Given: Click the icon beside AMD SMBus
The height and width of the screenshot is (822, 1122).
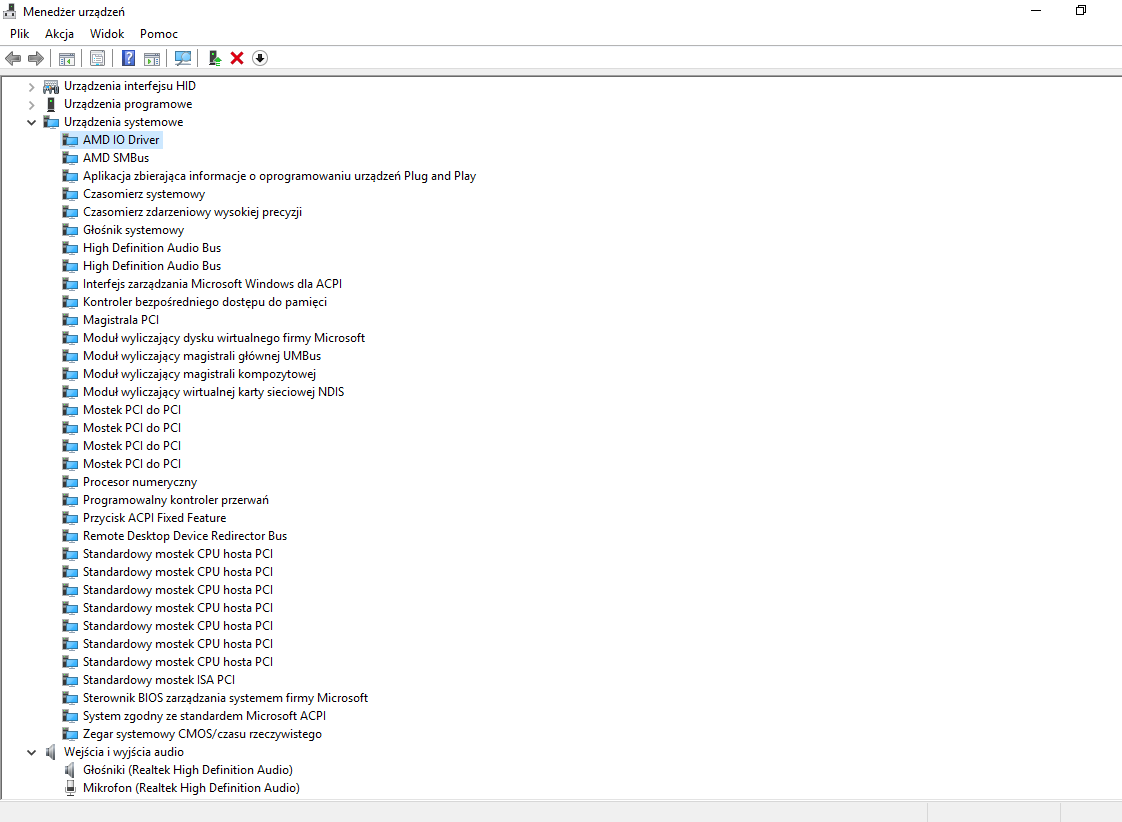Looking at the screenshot, I should (x=70, y=158).
